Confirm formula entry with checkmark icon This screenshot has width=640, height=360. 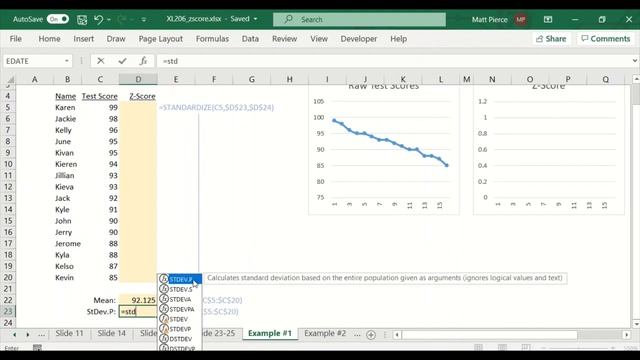(122, 61)
